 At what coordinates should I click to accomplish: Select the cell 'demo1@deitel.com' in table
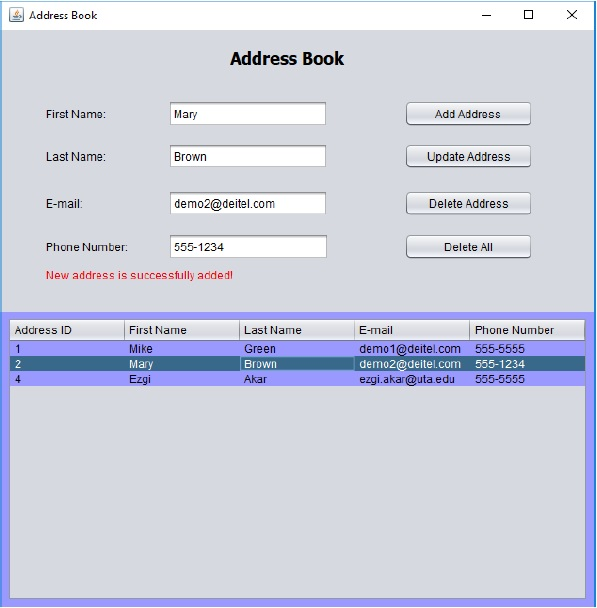[412, 349]
